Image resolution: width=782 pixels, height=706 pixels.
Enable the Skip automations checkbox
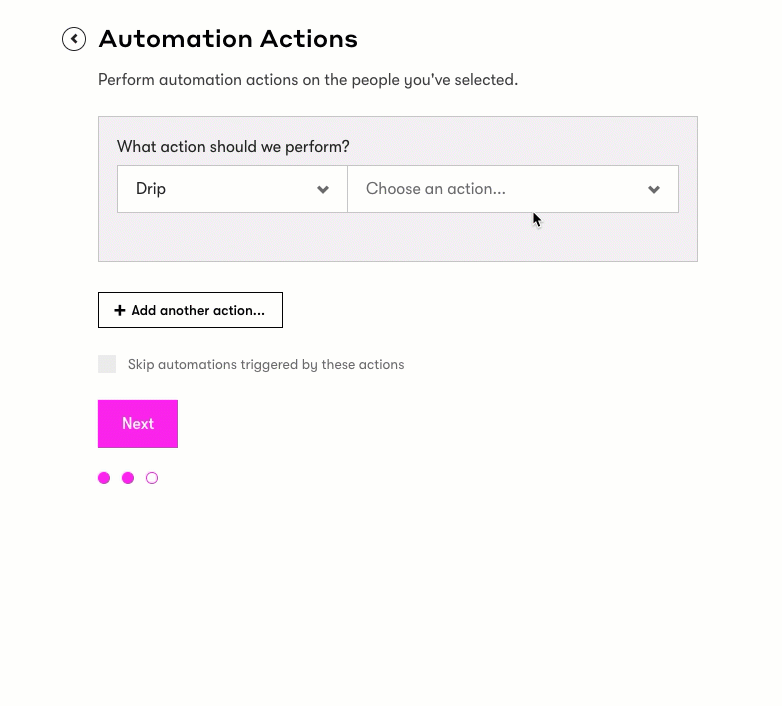107,364
